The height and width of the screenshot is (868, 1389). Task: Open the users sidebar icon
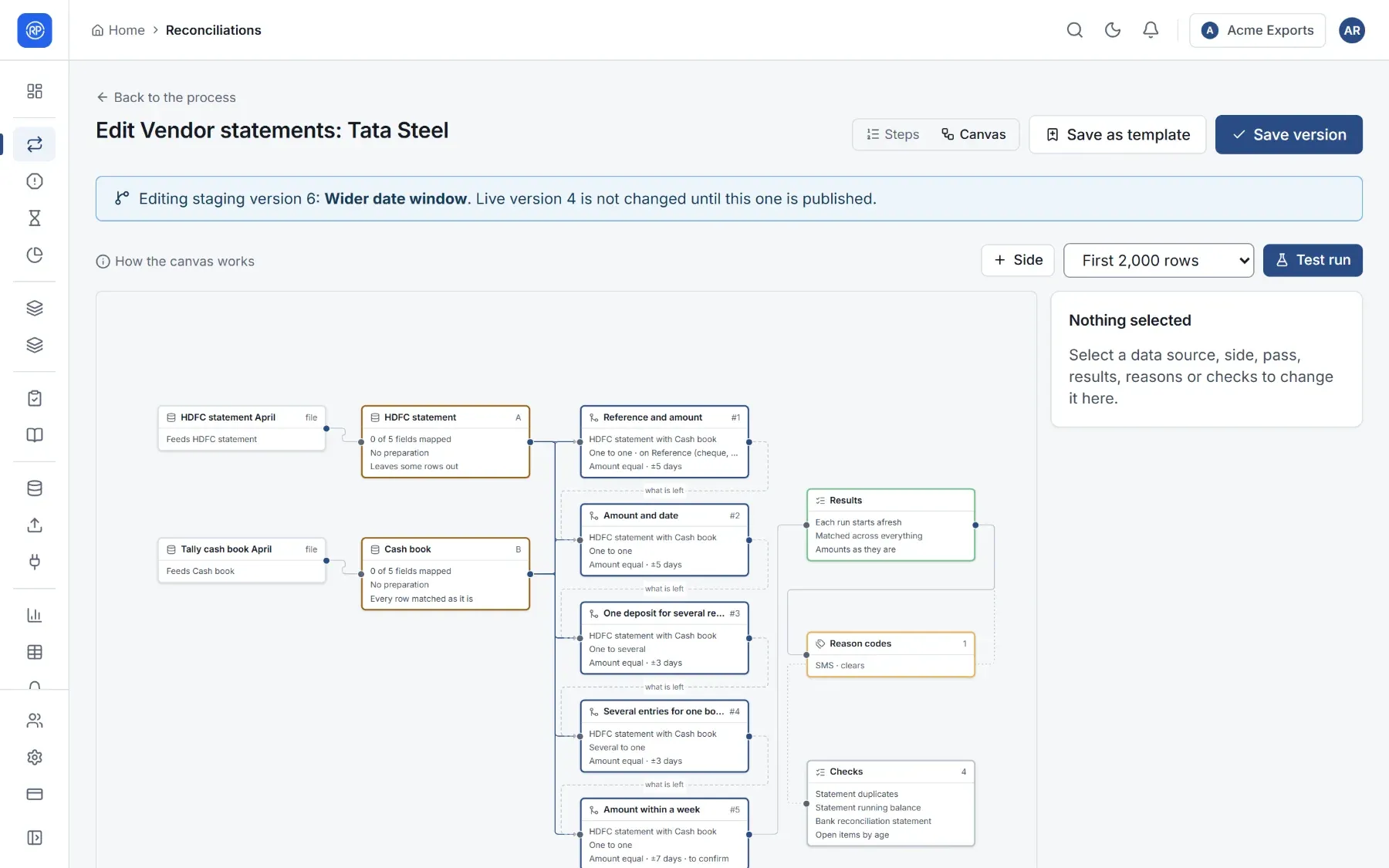pyautogui.click(x=35, y=721)
